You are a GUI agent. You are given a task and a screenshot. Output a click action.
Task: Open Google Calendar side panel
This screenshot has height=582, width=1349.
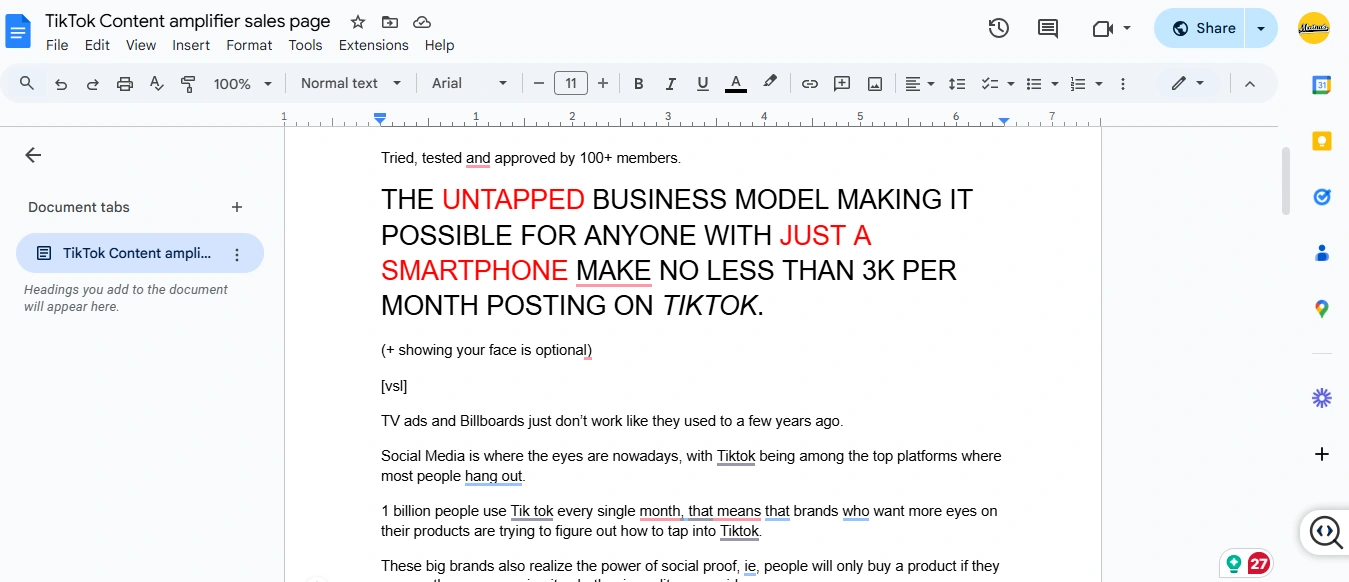click(1322, 85)
